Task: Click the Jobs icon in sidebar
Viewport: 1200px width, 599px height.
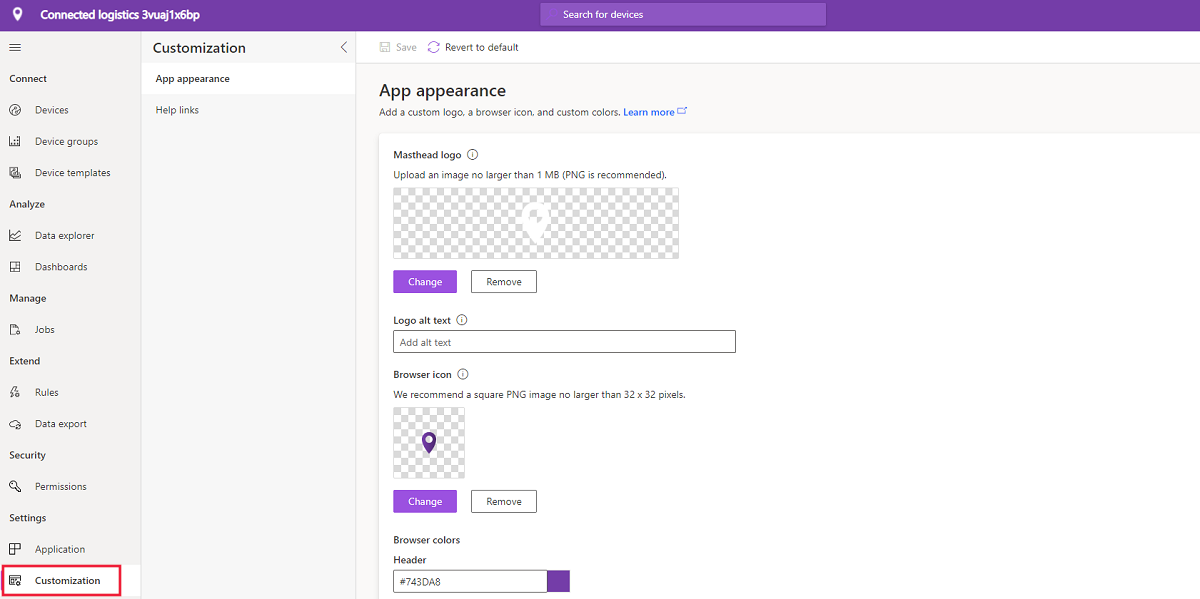Action: pos(15,330)
